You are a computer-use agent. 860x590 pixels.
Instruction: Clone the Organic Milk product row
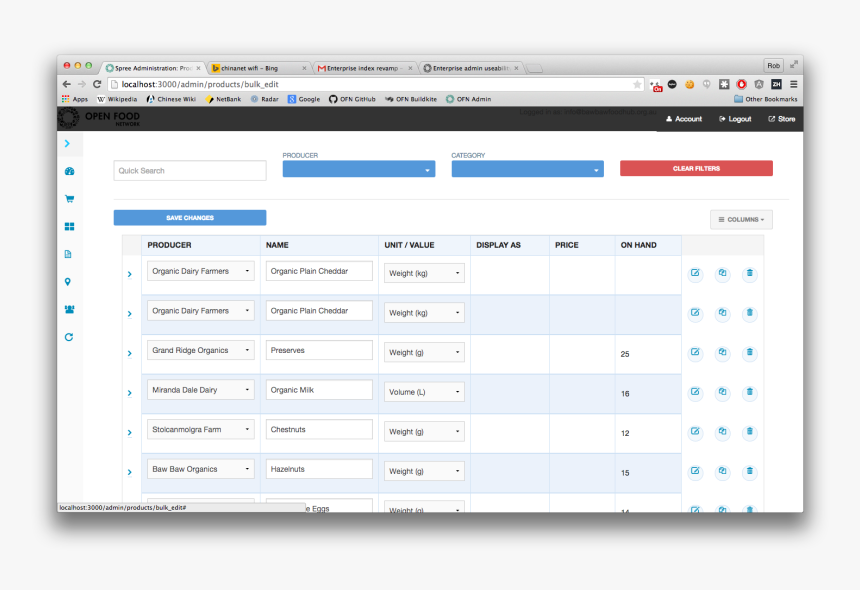[722, 392]
